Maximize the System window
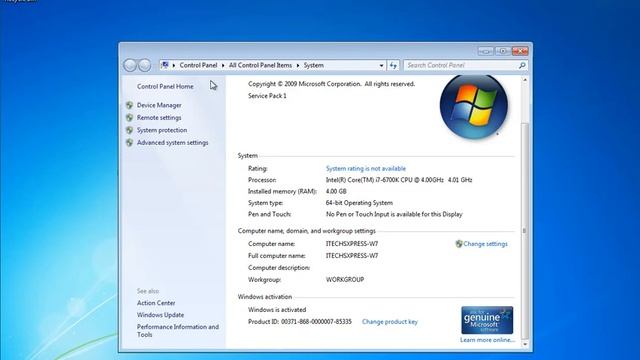Screen dimensions: 640x360 (x=503, y=51)
